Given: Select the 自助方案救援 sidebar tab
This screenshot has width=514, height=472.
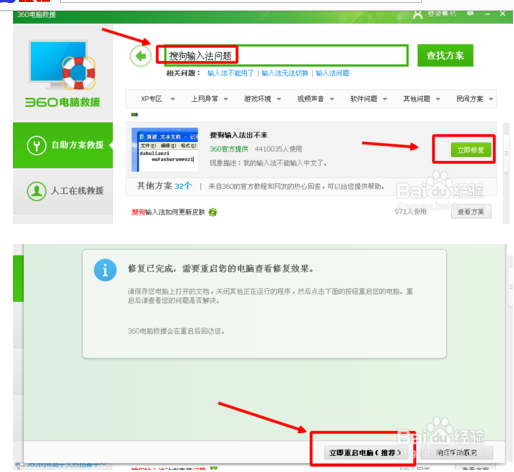Looking at the screenshot, I should (x=63, y=145).
